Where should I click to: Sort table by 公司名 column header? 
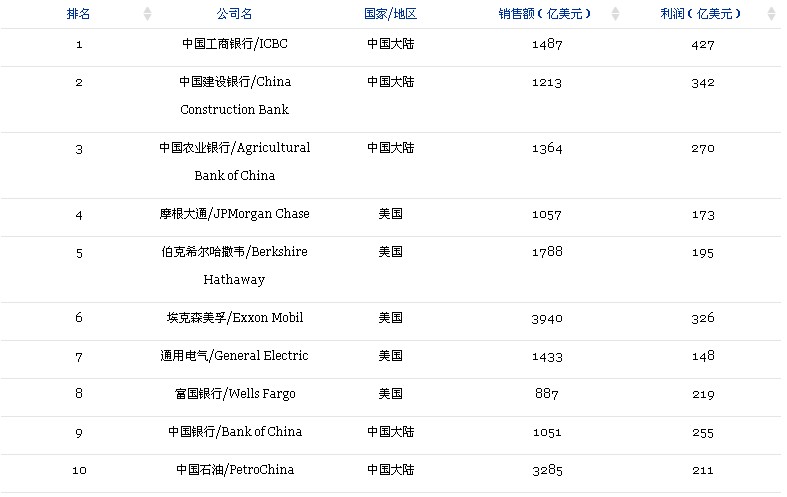[234, 14]
